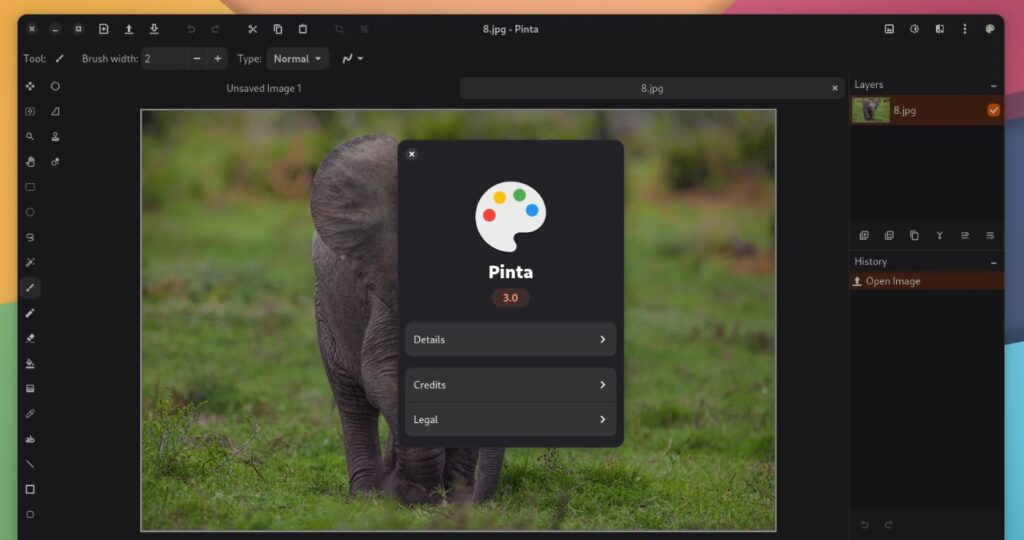Select the Recolor tool
Image resolution: width=1024 pixels, height=540 pixels.
coord(56,162)
